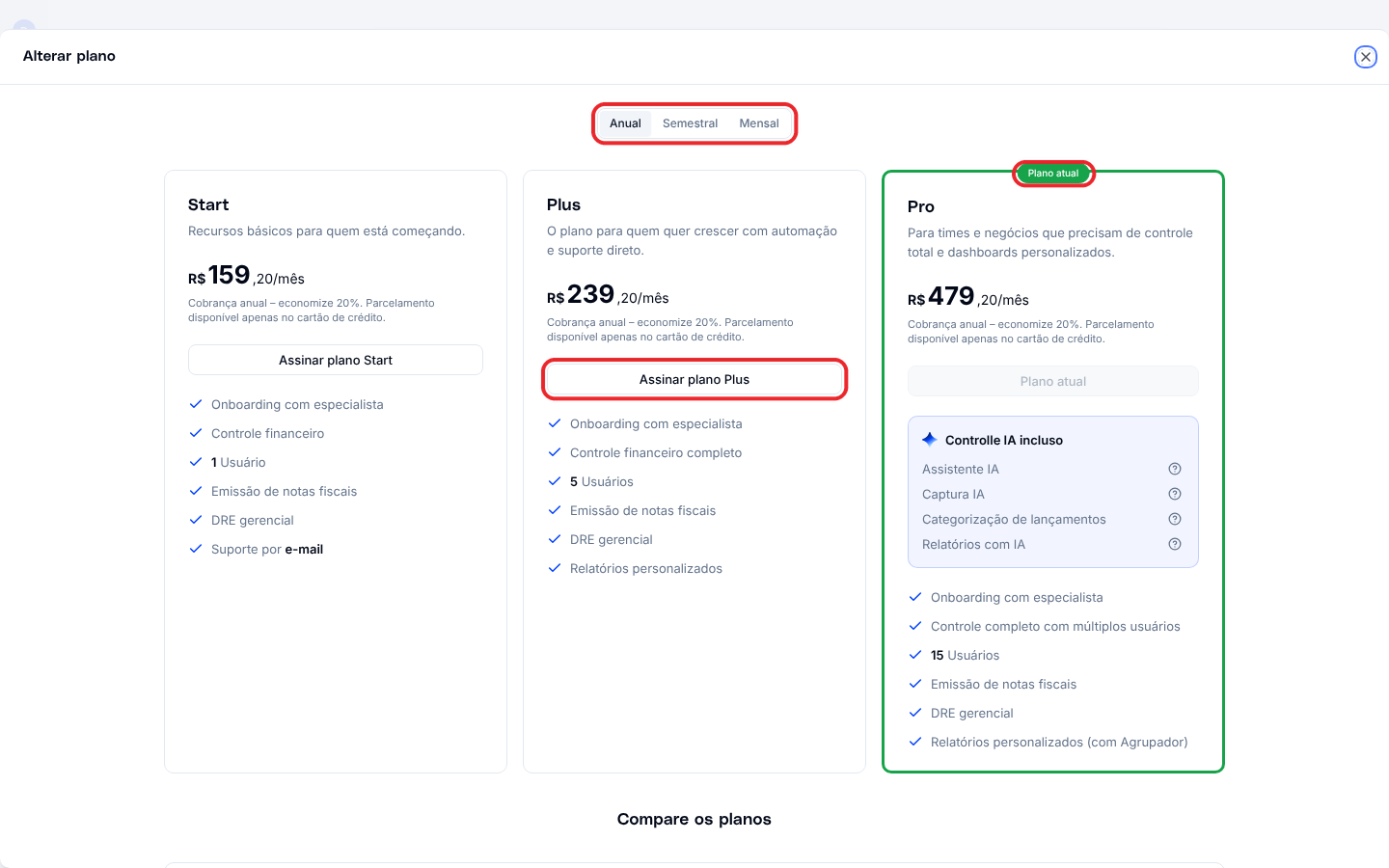Image resolution: width=1389 pixels, height=868 pixels.
Task: Open help icon beside Categorização de lançamentos
Action: [x=1175, y=519]
